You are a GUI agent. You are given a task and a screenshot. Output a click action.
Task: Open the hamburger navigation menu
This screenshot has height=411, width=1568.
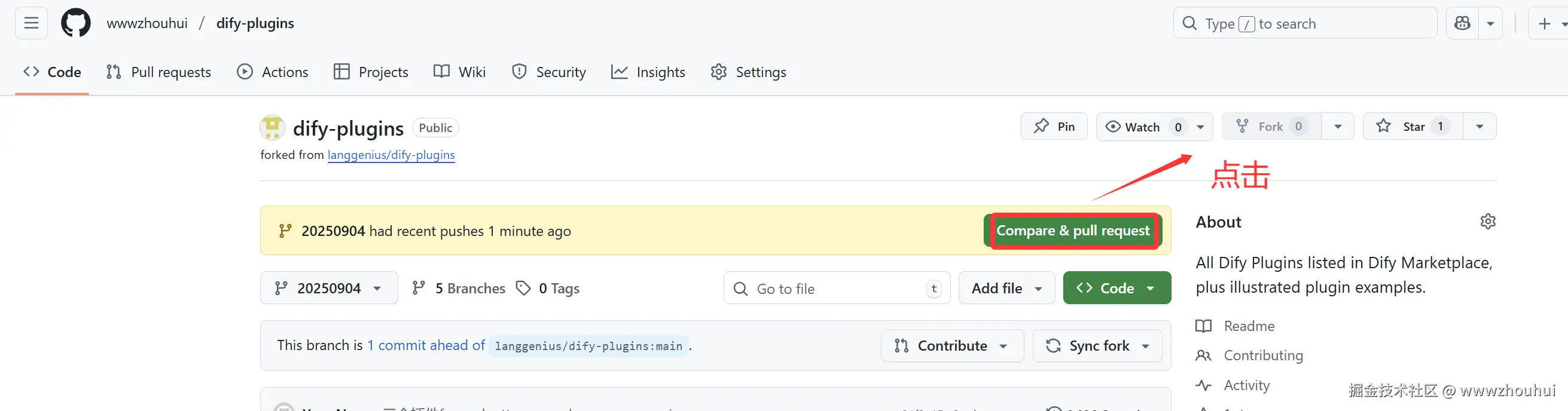(x=31, y=23)
